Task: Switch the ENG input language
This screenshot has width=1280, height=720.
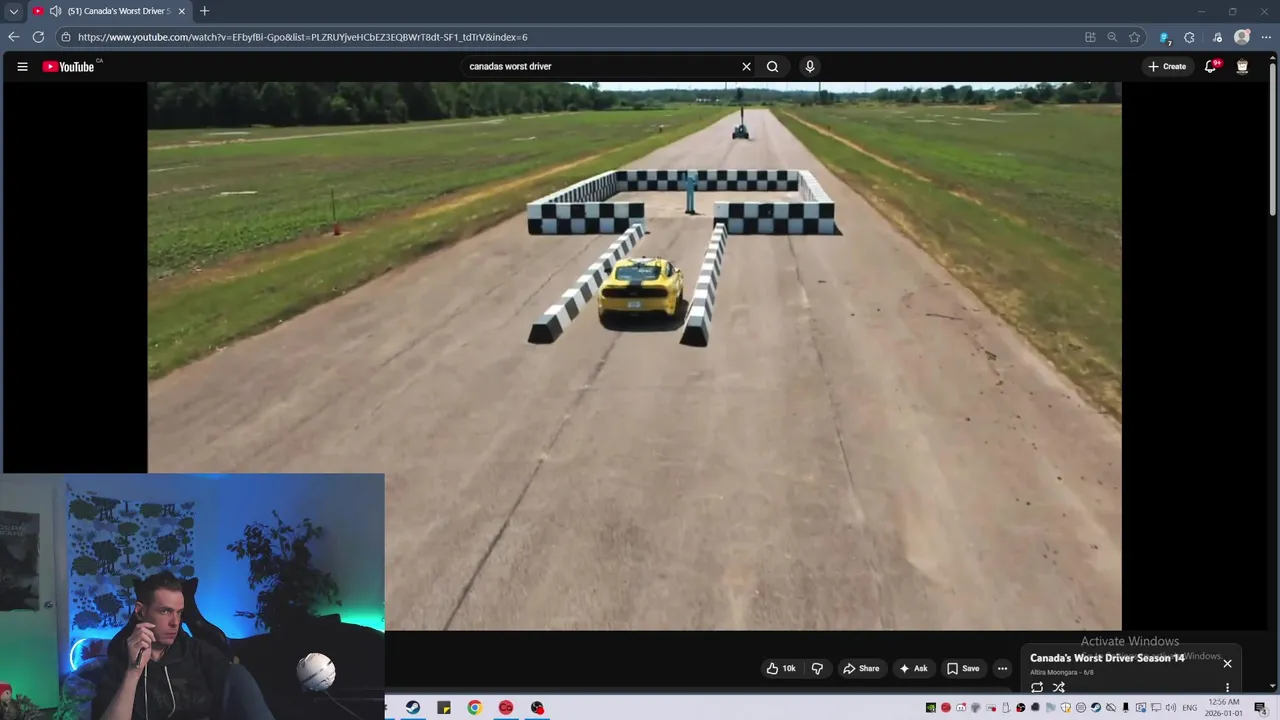Action: tap(1190, 708)
